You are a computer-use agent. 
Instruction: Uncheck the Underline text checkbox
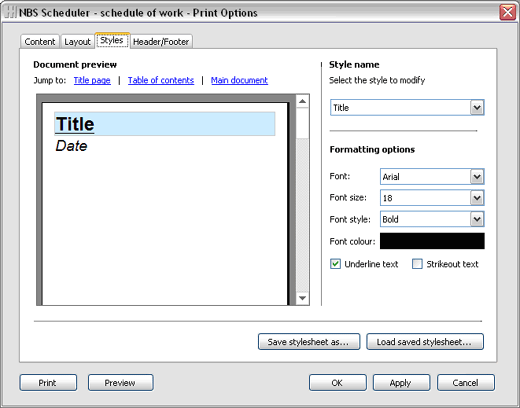[335, 264]
